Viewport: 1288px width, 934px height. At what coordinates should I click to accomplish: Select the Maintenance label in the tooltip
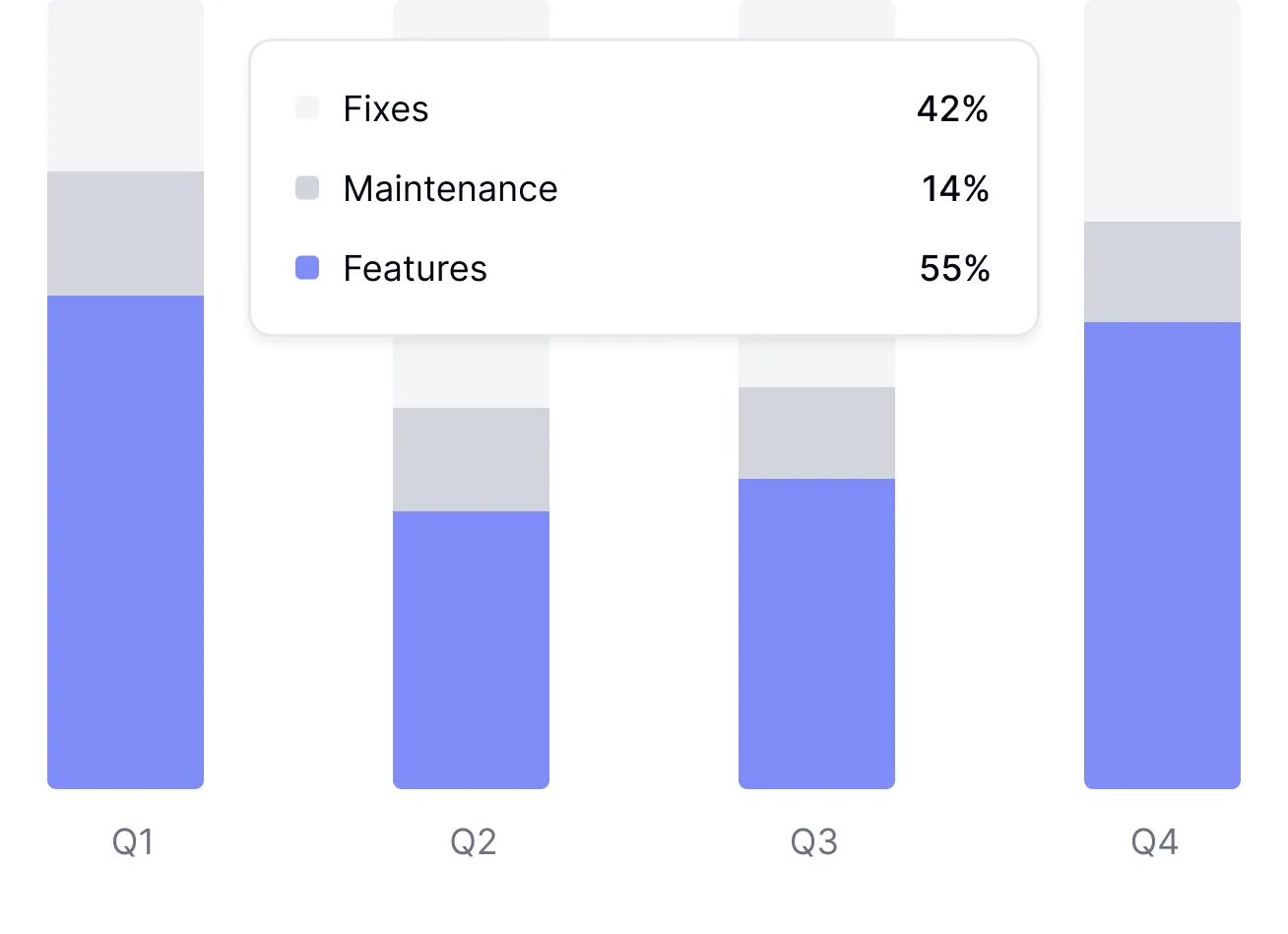[x=450, y=188]
